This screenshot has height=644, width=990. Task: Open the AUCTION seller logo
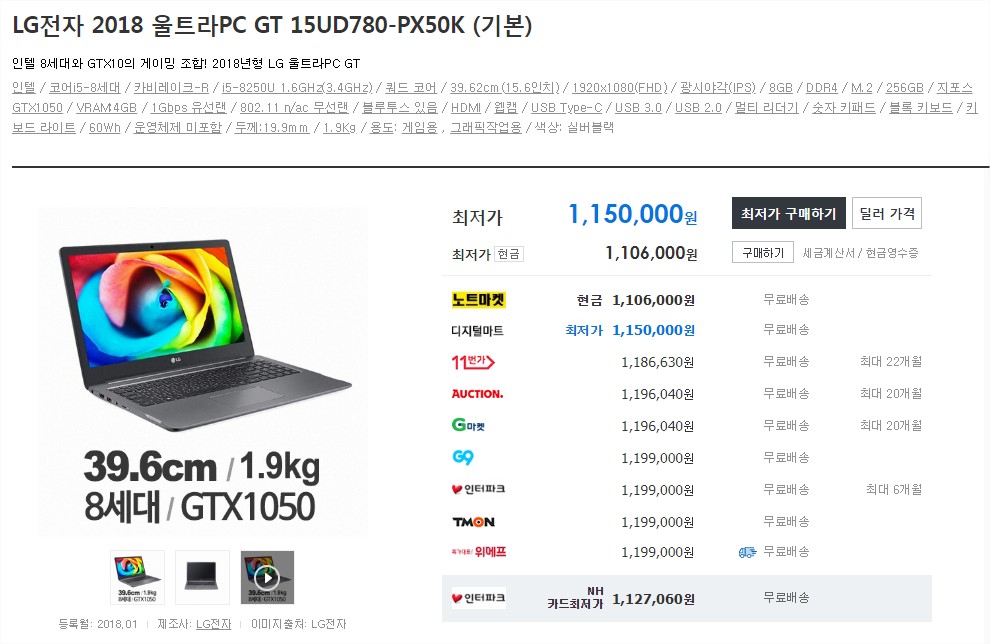coord(477,394)
